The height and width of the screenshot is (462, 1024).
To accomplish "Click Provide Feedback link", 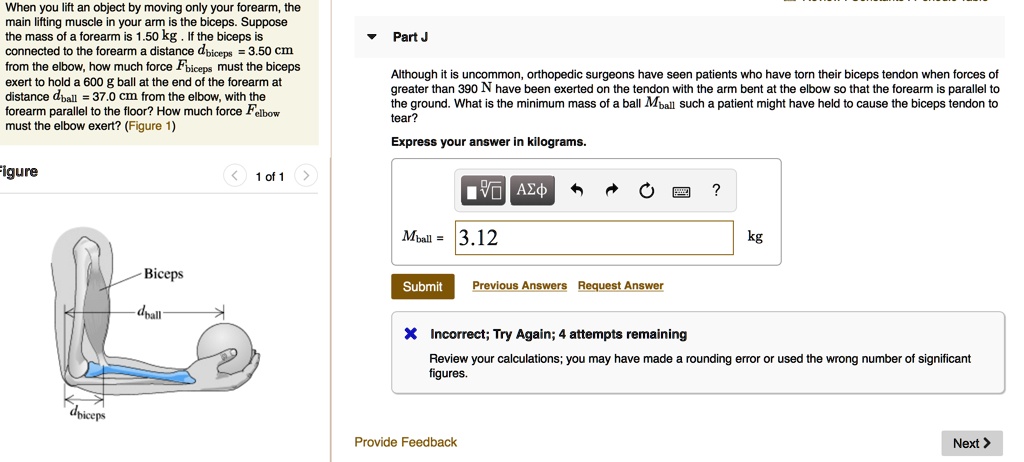I will pyautogui.click(x=405, y=442).
